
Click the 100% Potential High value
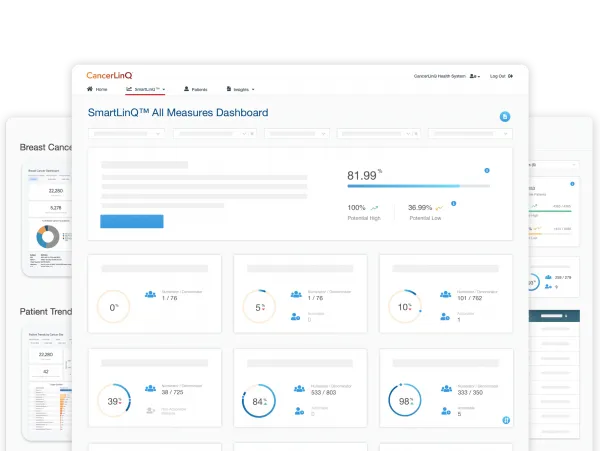click(356, 207)
